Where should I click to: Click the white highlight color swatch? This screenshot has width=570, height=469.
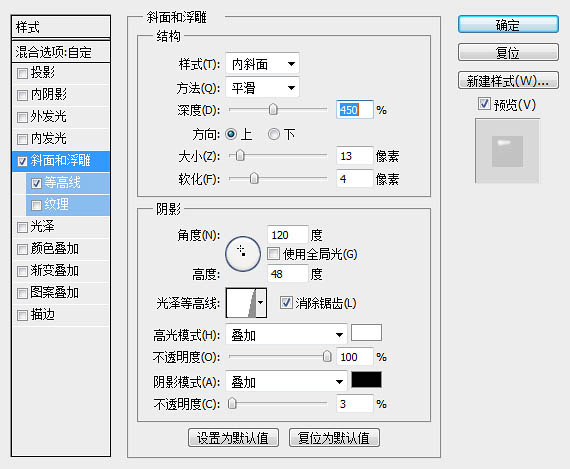click(366, 333)
